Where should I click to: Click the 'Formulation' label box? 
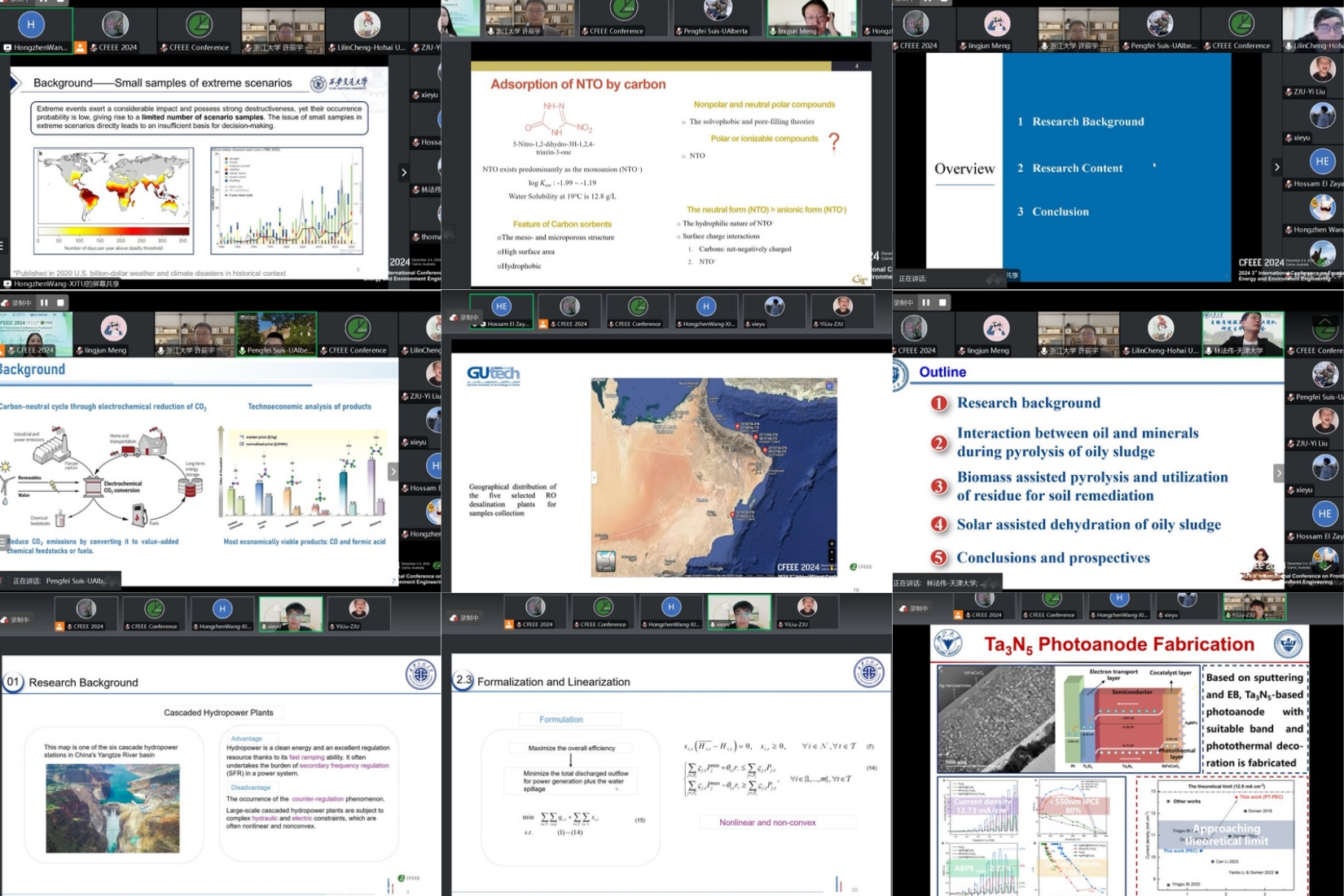(x=560, y=719)
